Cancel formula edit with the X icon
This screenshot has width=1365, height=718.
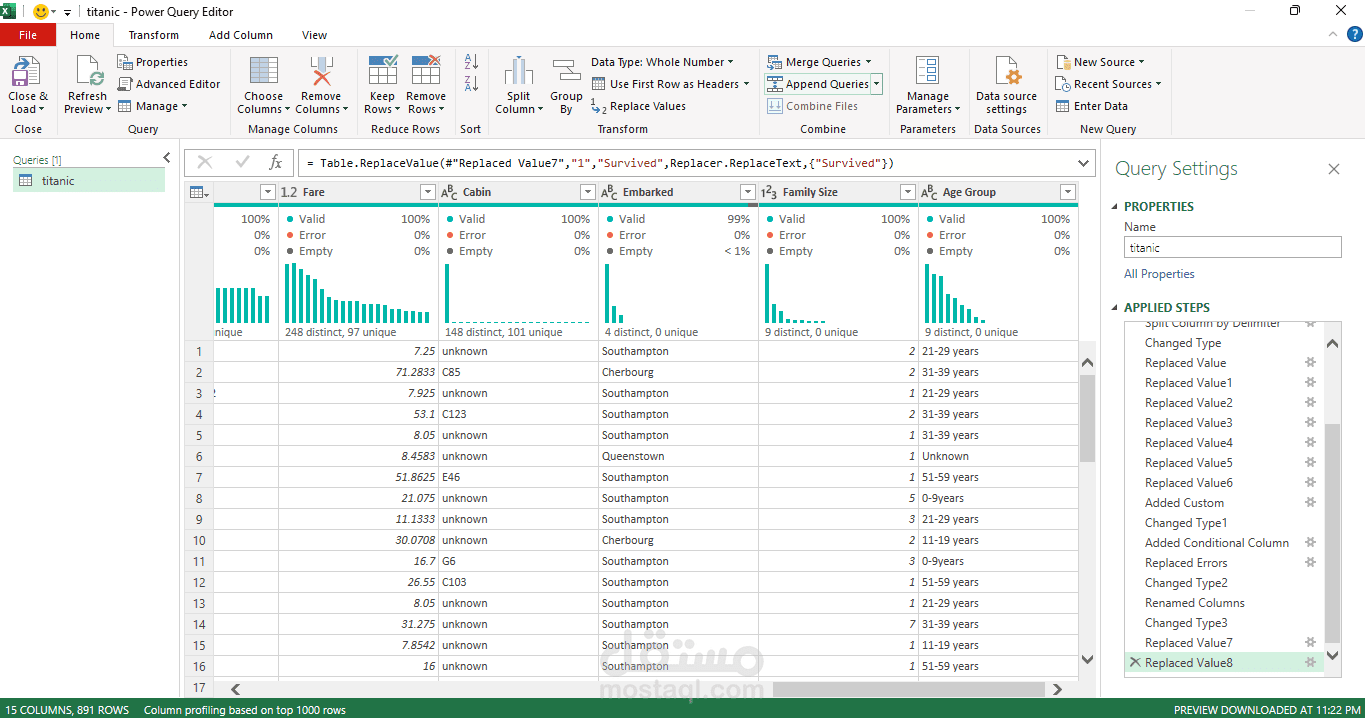[x=205, y=163]
